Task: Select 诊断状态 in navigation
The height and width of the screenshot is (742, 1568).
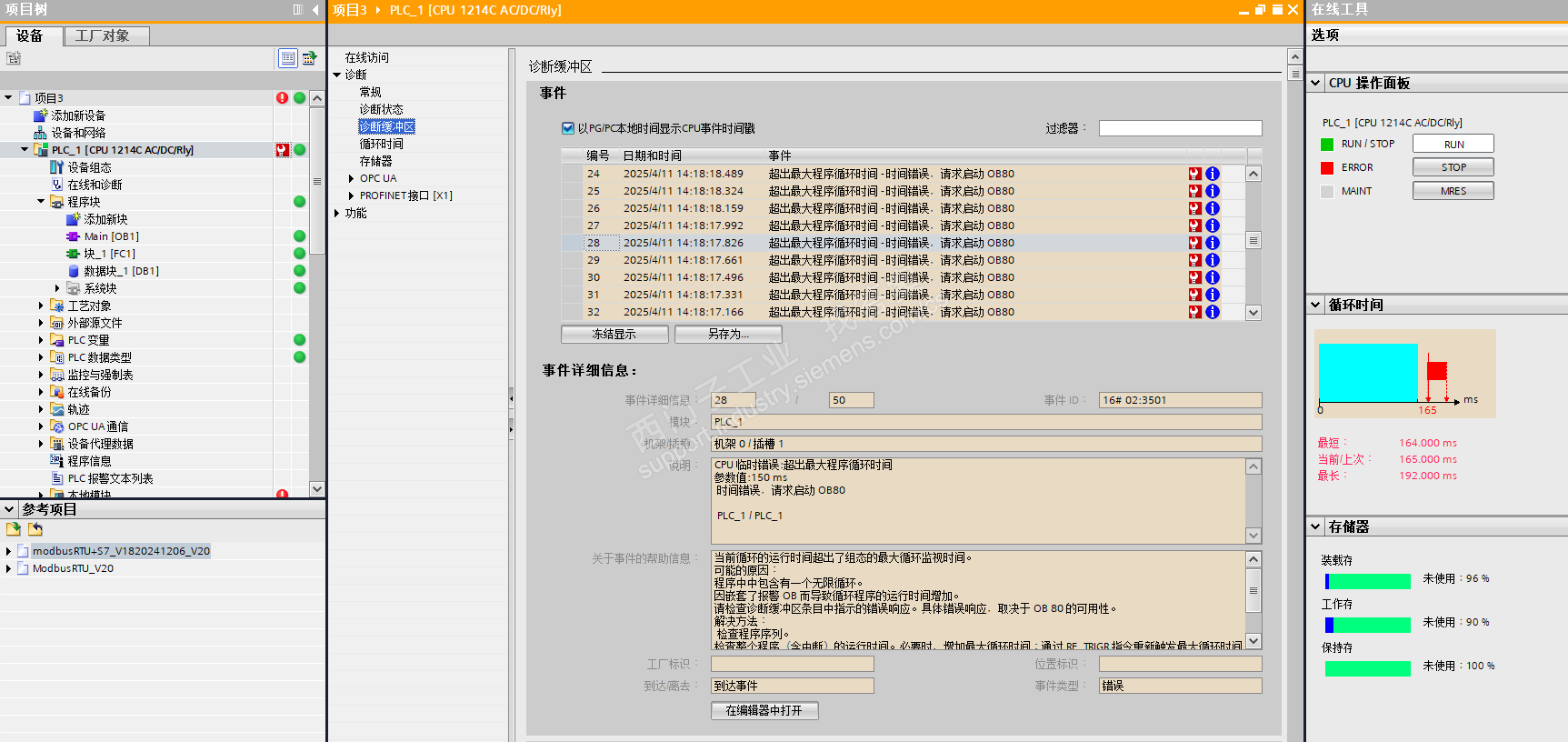Action: click(x=381, y=109)
